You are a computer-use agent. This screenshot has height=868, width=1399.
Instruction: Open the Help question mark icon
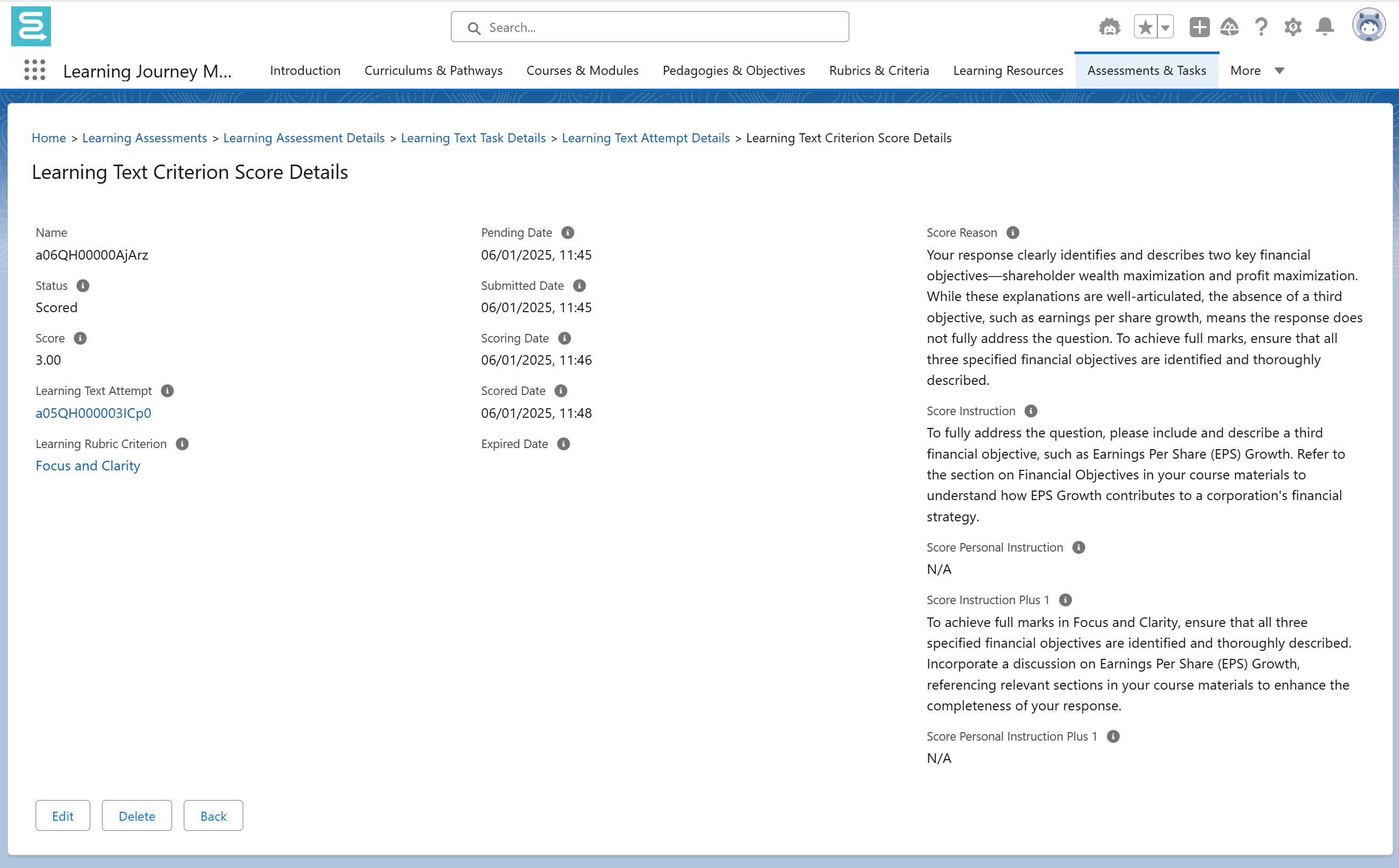pos(1260,27)
